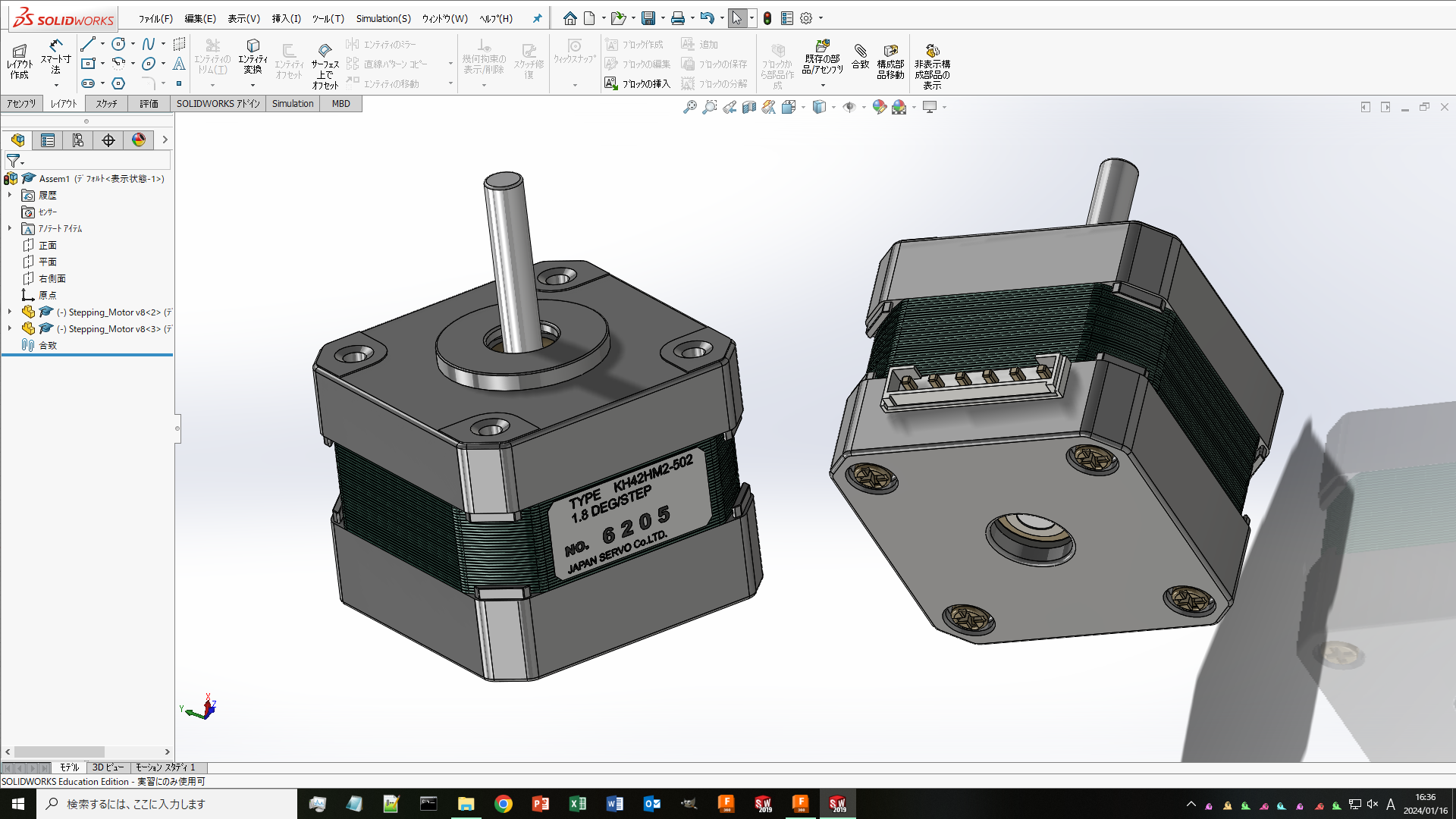The width and height of the screenshot is (1456, 819).
Task: Click the 合致 mate paperclip tool in ribbon
Action: pyautogui.click(x=861, y=57)
